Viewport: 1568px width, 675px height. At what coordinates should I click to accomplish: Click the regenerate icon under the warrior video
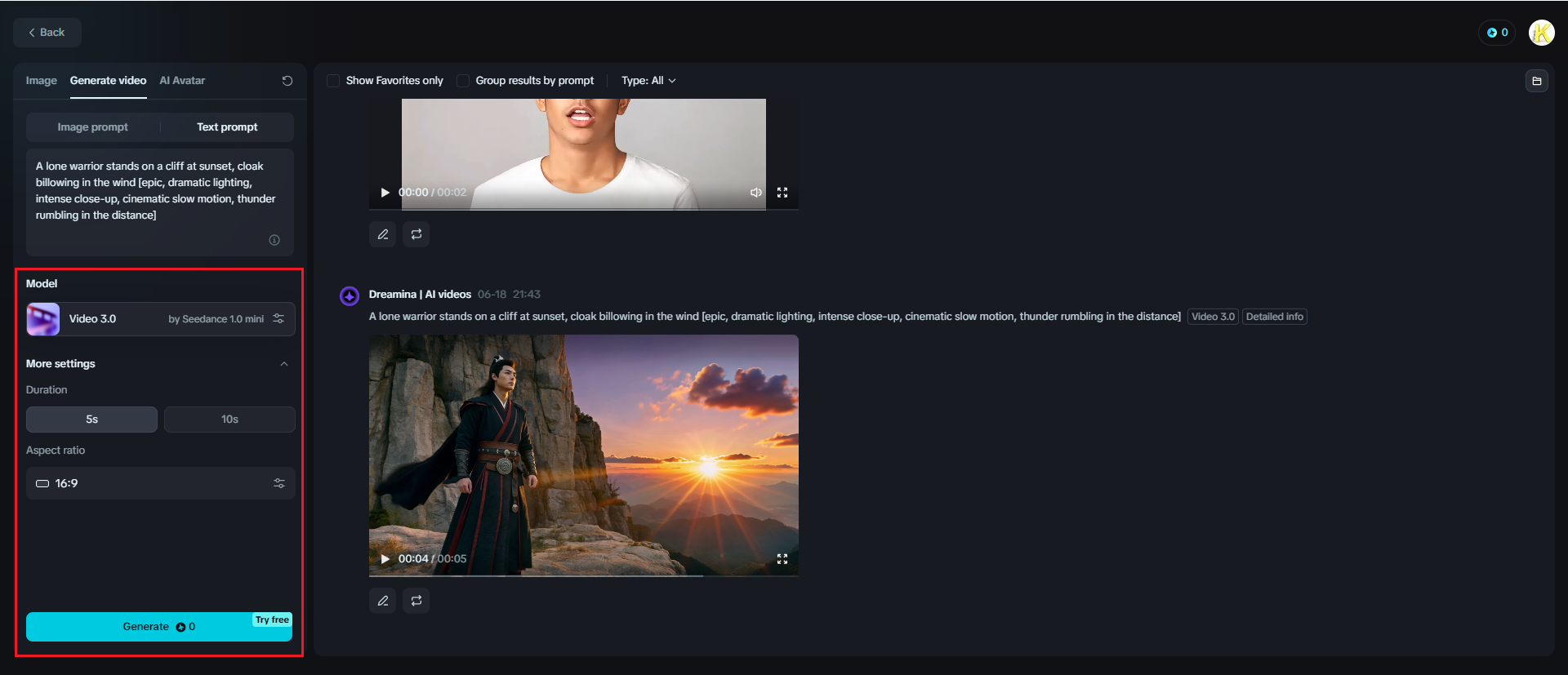[x=416, y=601]
